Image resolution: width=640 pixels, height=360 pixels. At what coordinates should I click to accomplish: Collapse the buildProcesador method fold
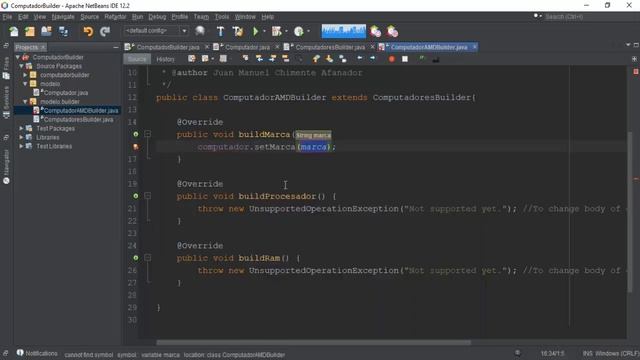click(x=148, y=196)
